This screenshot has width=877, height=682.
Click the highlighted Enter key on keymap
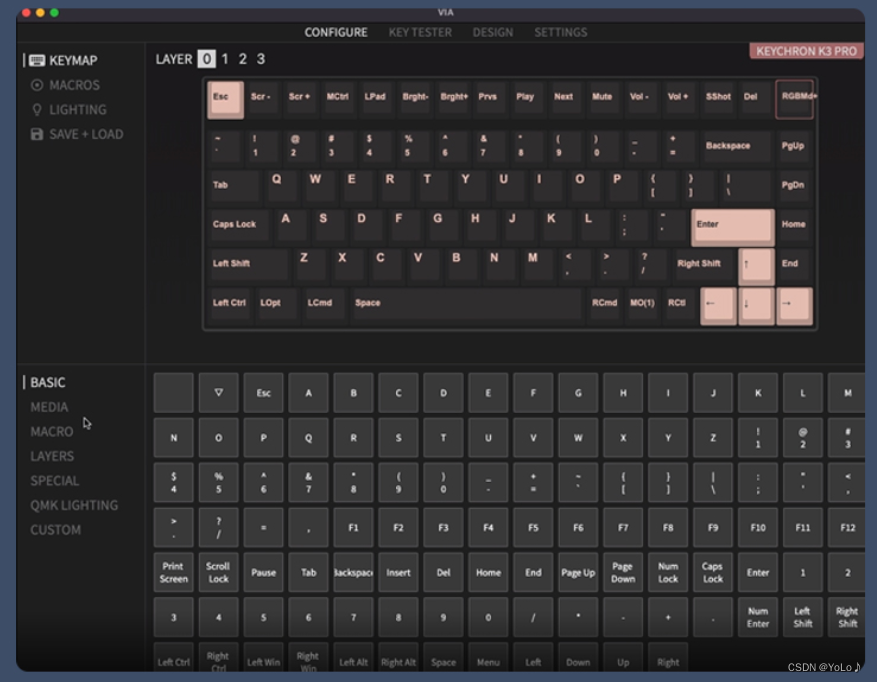point(733,225)
